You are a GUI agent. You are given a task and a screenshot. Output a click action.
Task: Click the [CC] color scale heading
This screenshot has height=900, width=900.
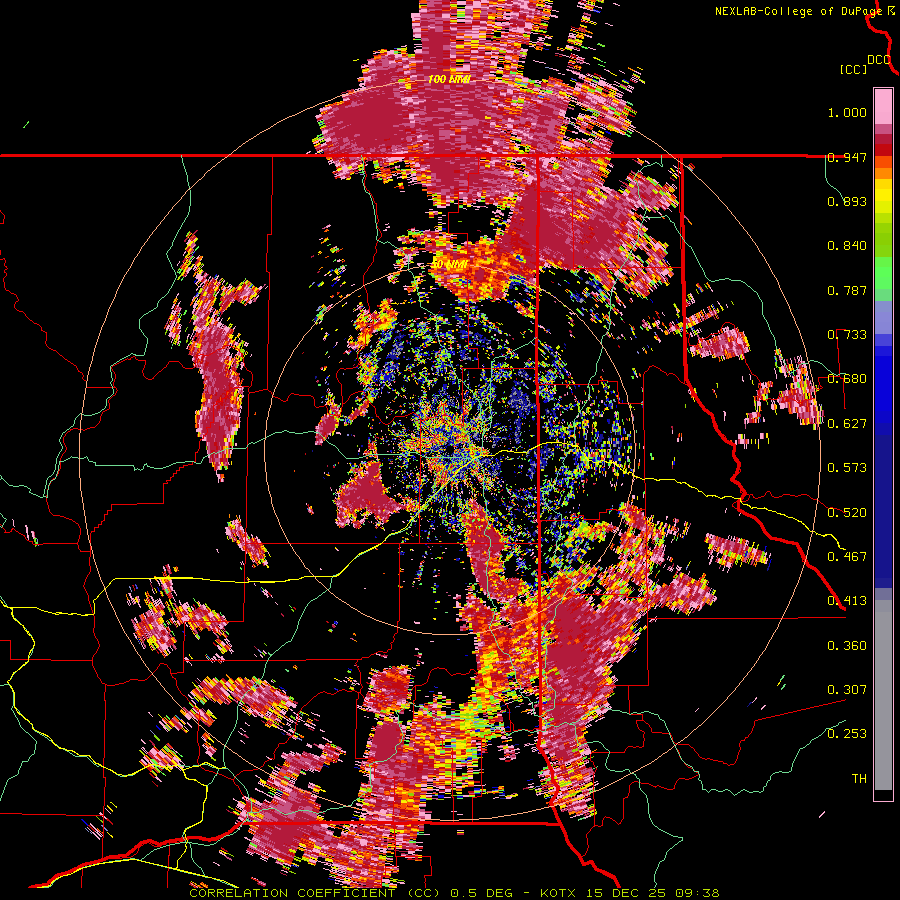point(853,69)
